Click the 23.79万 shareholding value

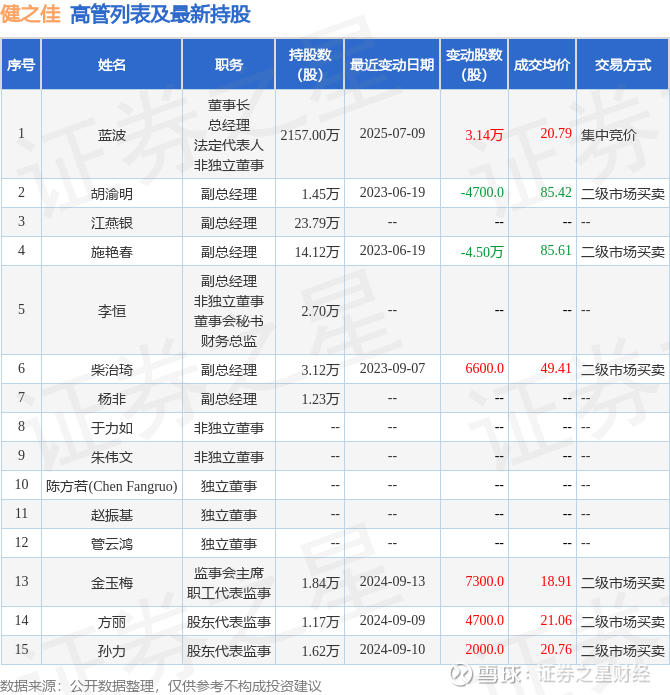[317, 223]
